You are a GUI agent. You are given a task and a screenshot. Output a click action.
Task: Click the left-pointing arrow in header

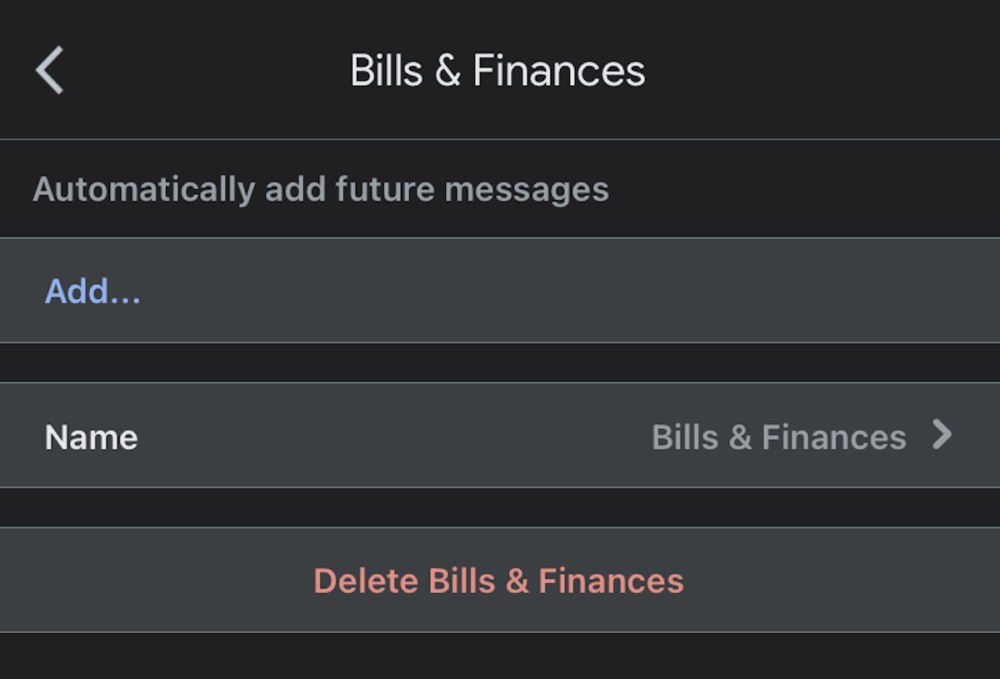tap(50, 71)
